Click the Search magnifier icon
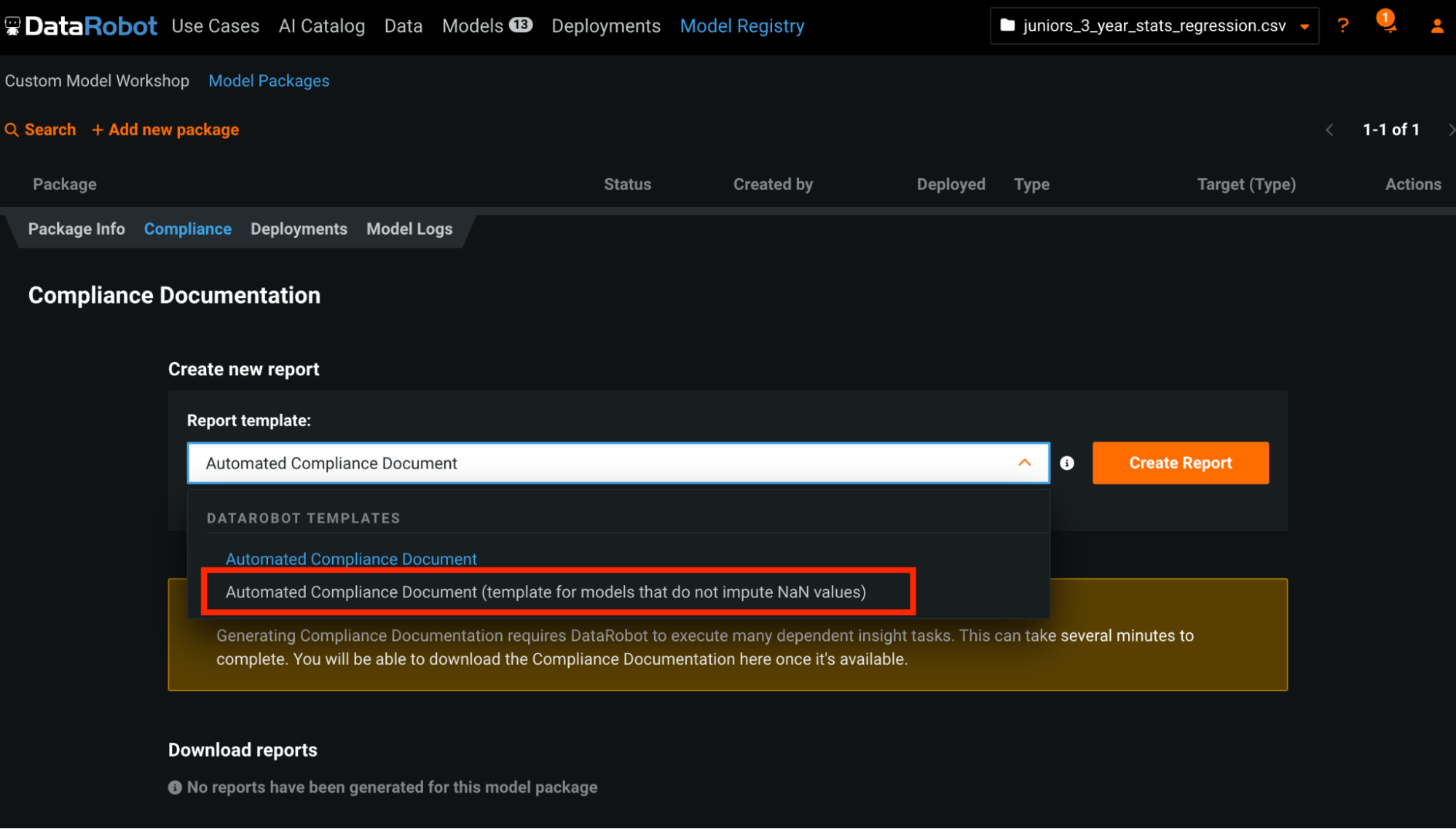The height and width of the screenshot is (829, 1456). click(12, 130)
